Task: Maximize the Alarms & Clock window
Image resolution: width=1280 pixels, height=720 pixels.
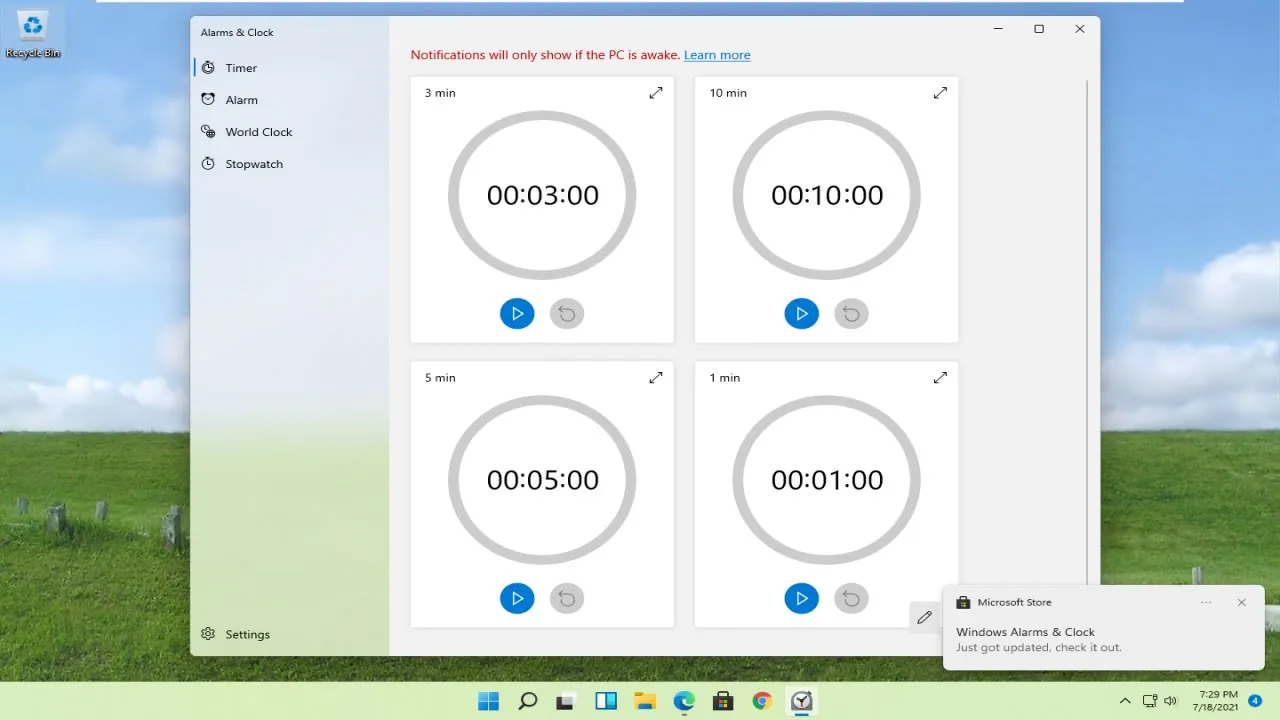Action: coord(1039,29)
